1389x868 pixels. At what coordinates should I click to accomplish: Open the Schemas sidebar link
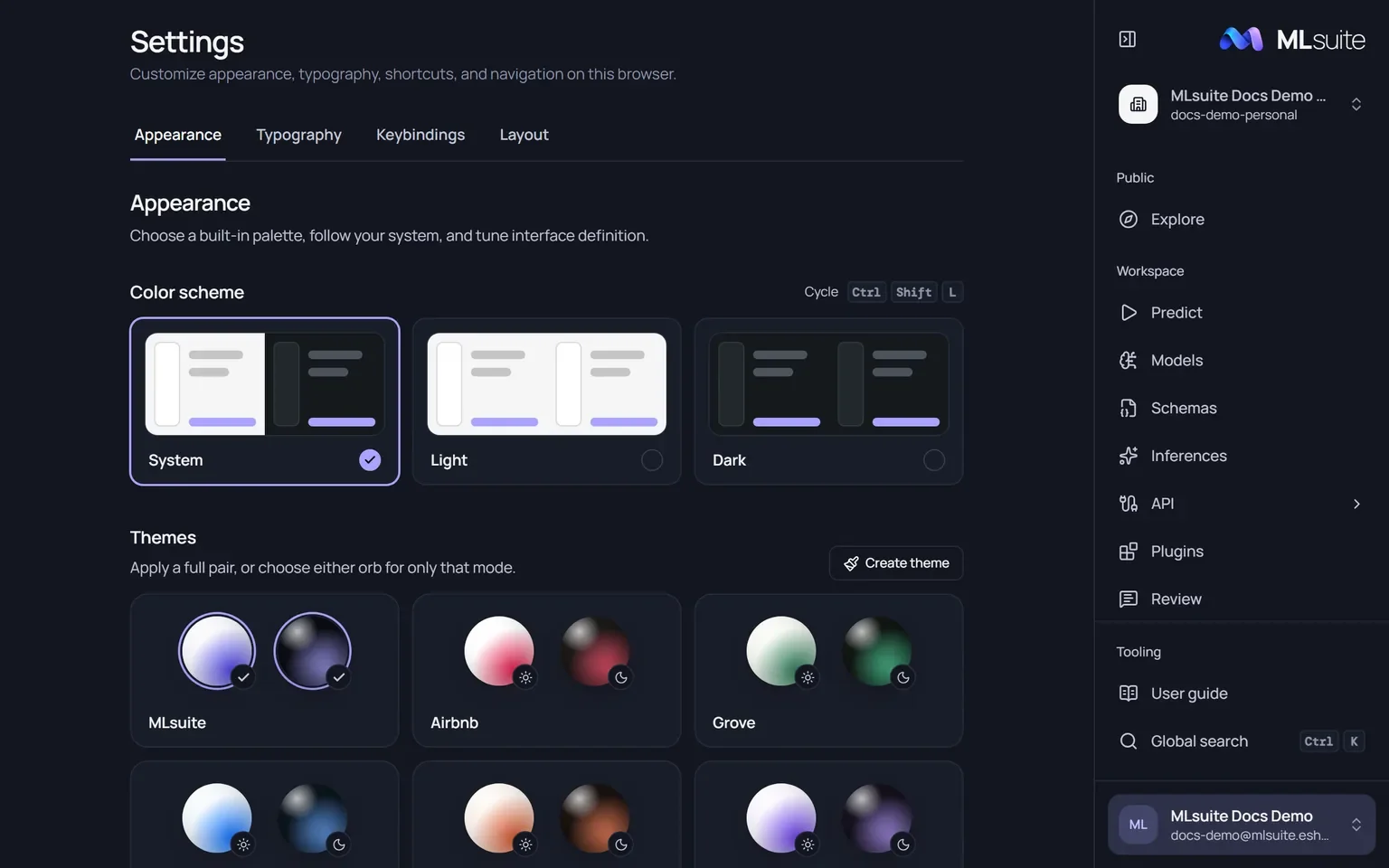1184,408
